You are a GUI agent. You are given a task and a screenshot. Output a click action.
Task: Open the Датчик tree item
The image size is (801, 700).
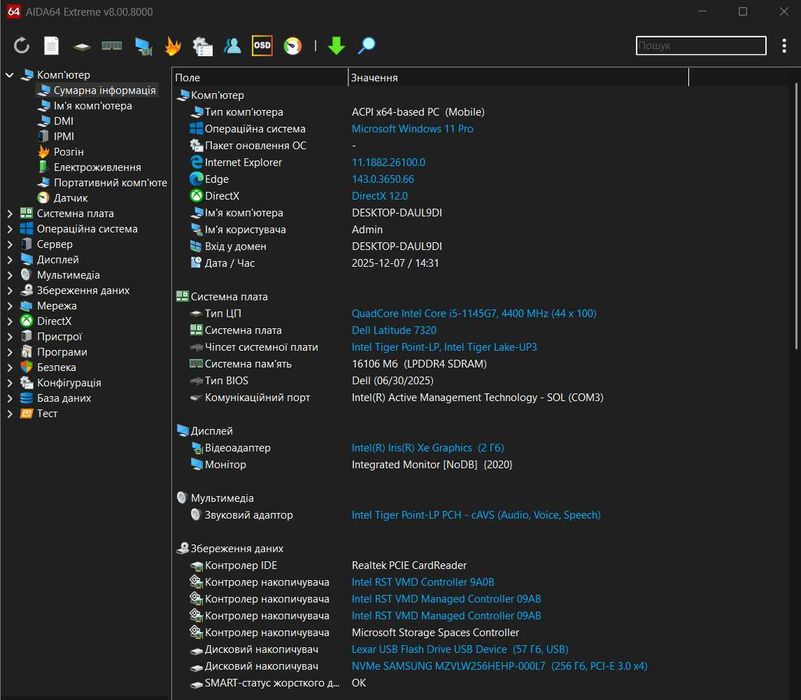coord(70,198)
